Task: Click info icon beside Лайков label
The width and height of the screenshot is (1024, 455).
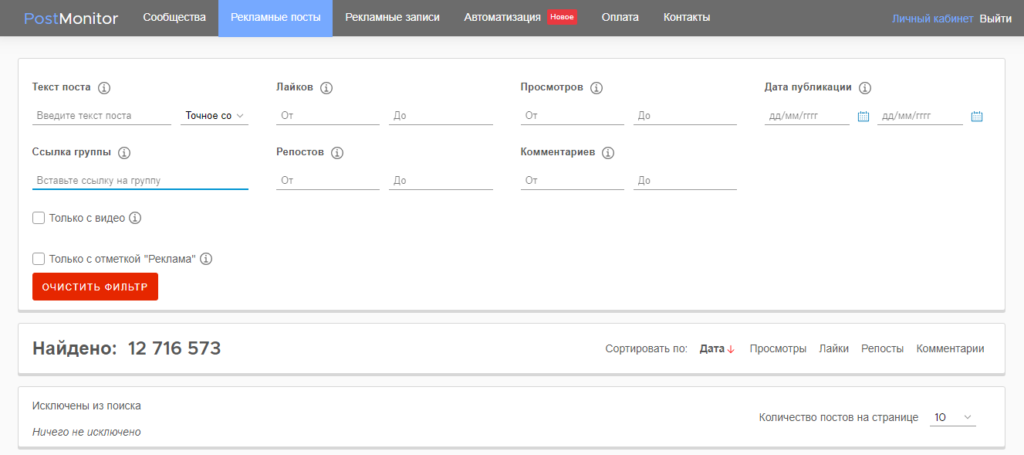Action: point(327,88)
